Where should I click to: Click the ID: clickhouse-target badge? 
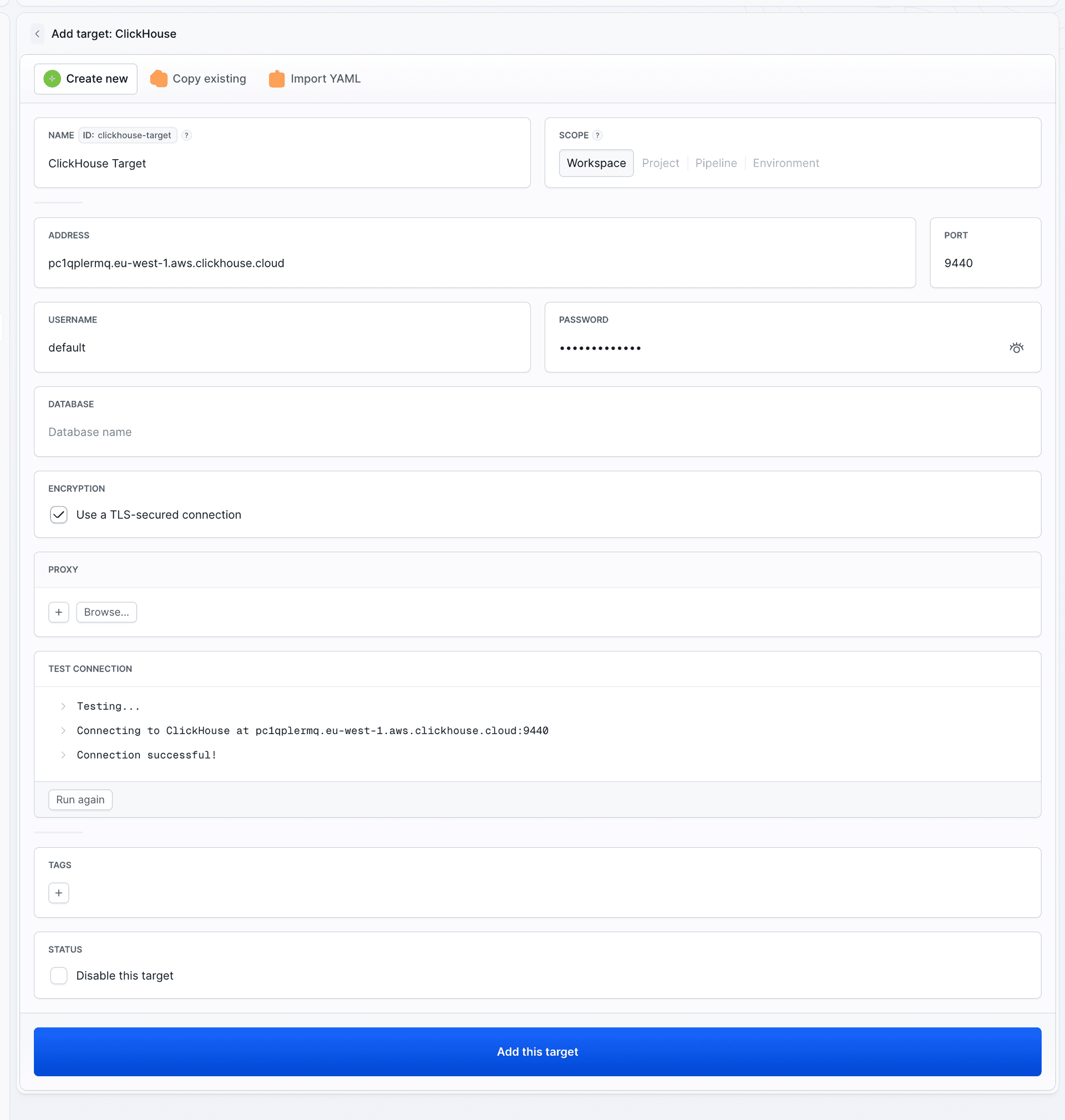pos(128,135)
